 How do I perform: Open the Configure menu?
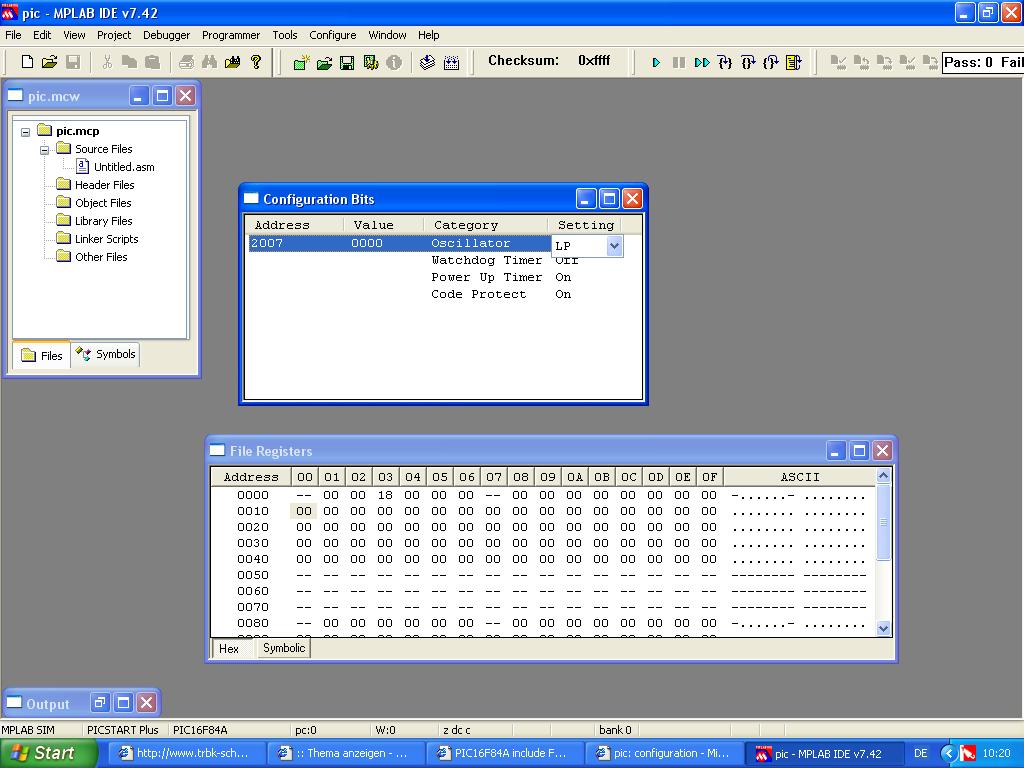coord(332,35)
